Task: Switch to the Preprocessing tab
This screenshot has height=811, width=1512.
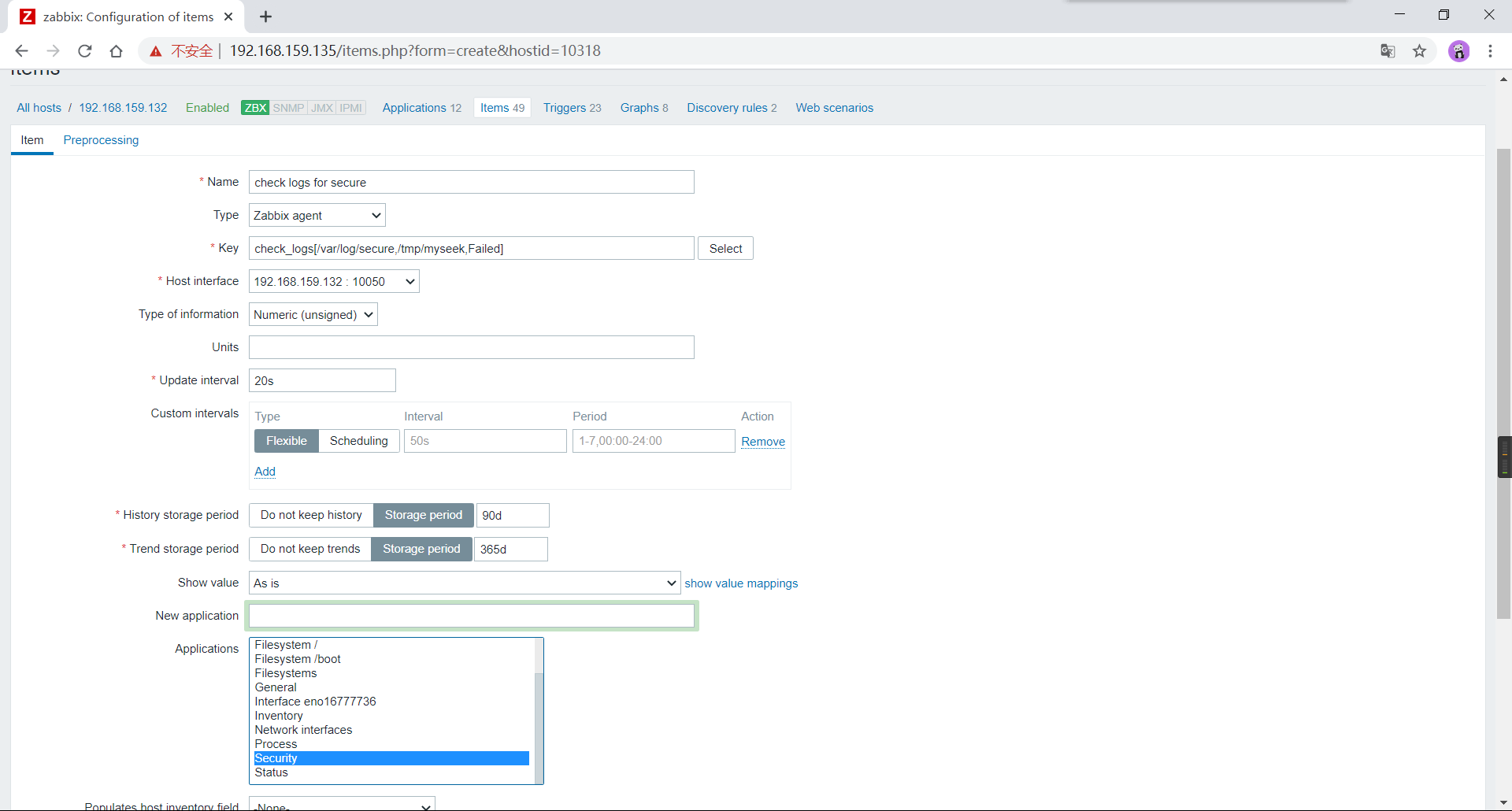Action: [x=101, y=140]
